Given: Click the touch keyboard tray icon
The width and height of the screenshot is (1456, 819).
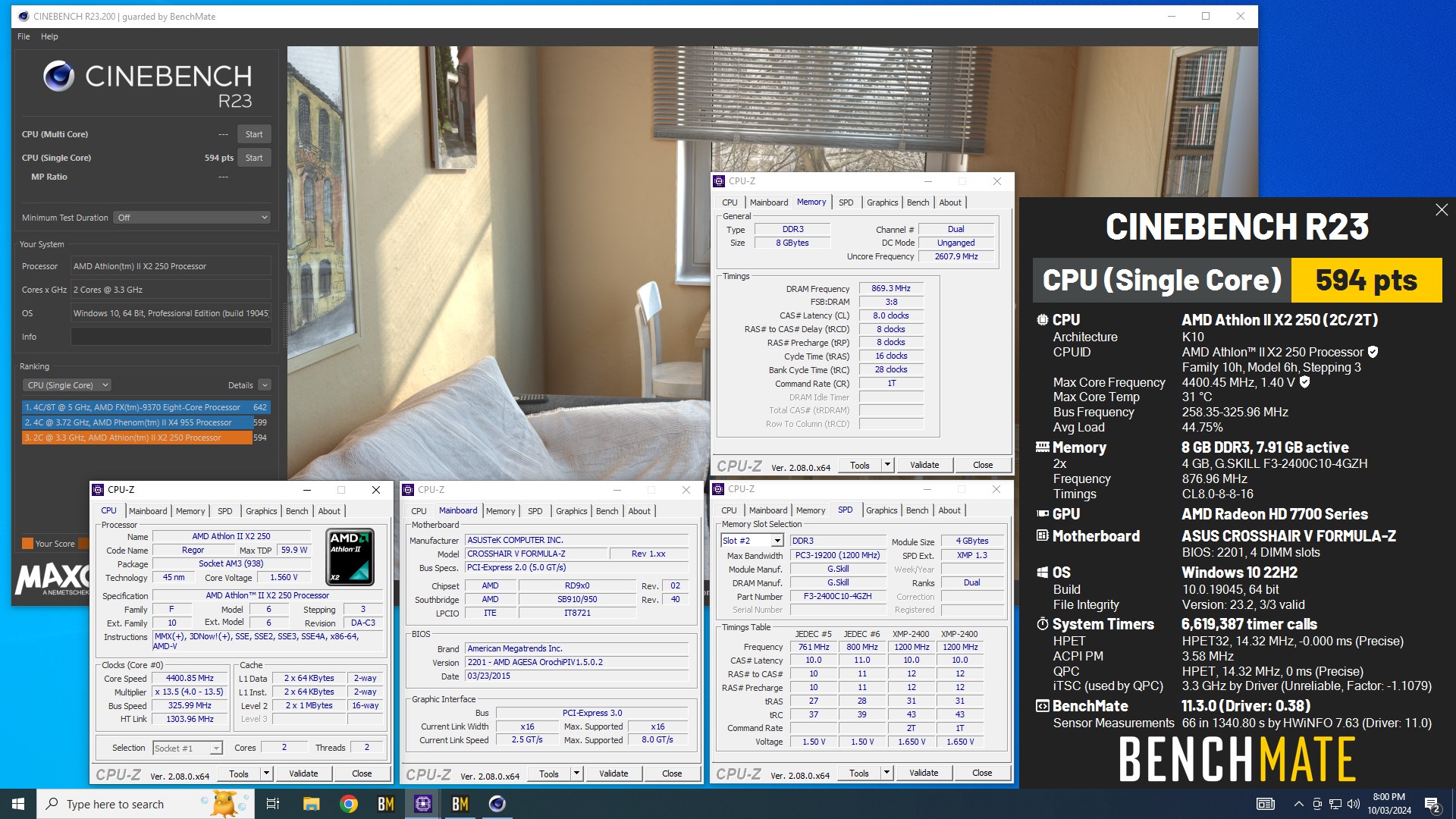Looking at the screenshot, I should click(1265, 804).
